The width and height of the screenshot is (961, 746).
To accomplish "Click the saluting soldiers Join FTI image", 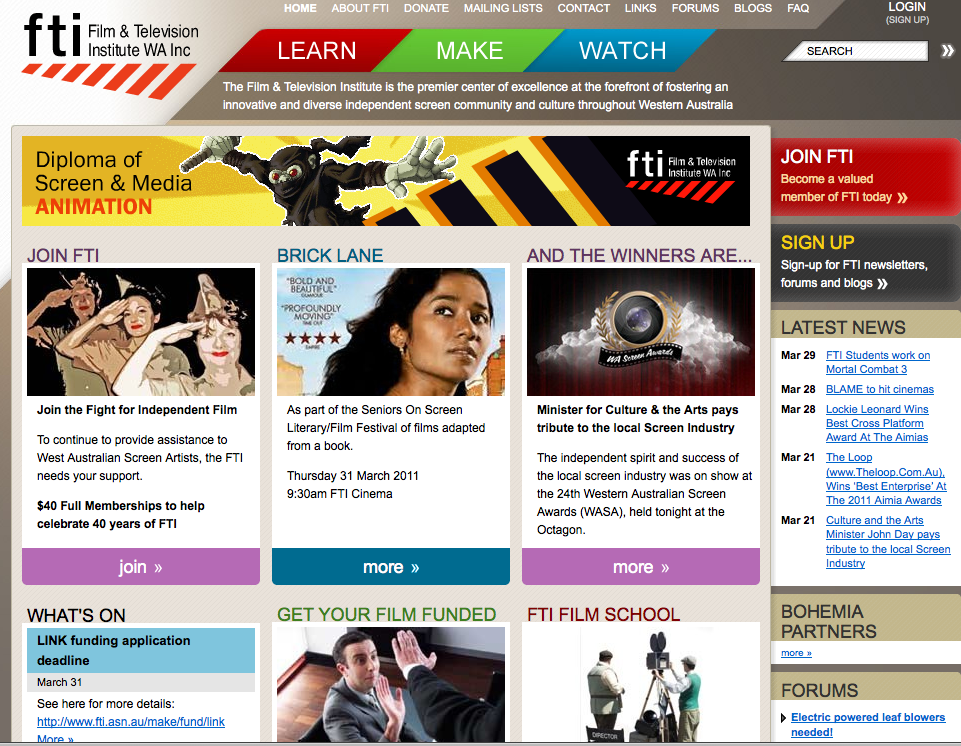I will [141, 332].
